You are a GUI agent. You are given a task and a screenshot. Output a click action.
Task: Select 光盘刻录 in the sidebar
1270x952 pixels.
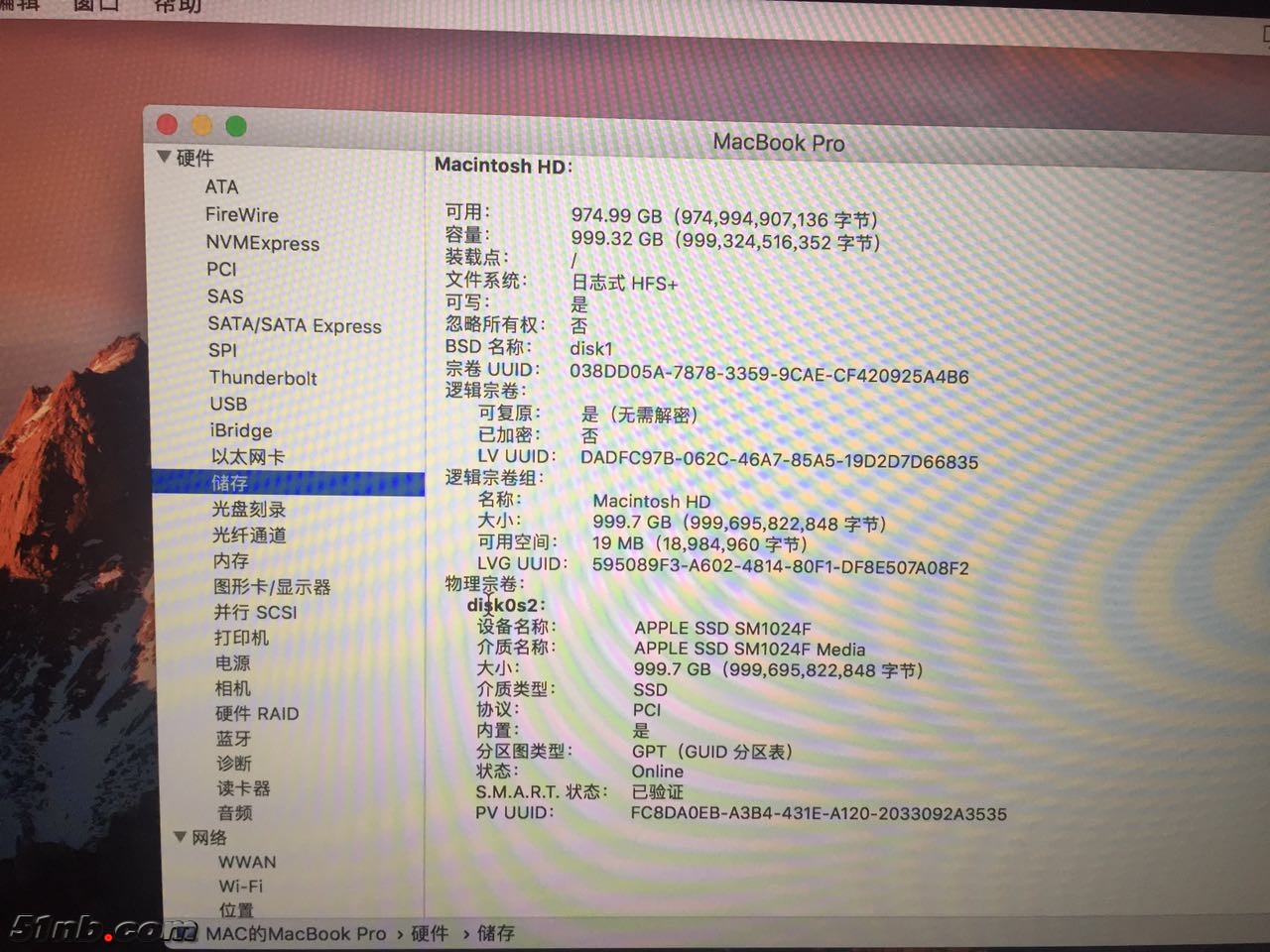pyautogui.click(x=249, y=509)
